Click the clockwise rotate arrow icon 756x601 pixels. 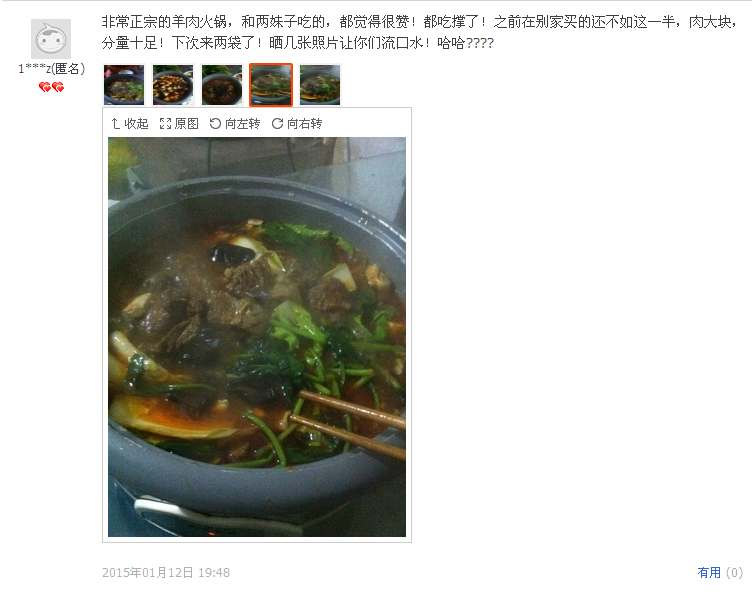click(x=277, y=124)
